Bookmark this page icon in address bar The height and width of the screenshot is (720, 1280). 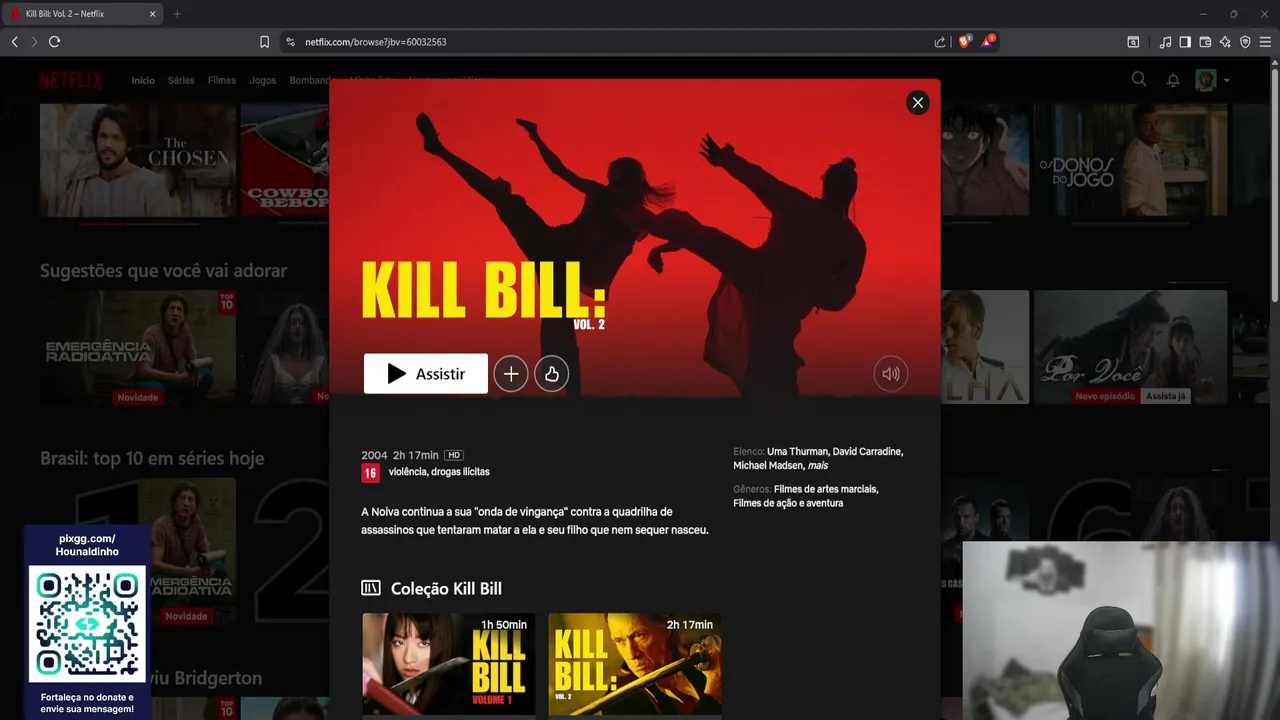[264, 42]
